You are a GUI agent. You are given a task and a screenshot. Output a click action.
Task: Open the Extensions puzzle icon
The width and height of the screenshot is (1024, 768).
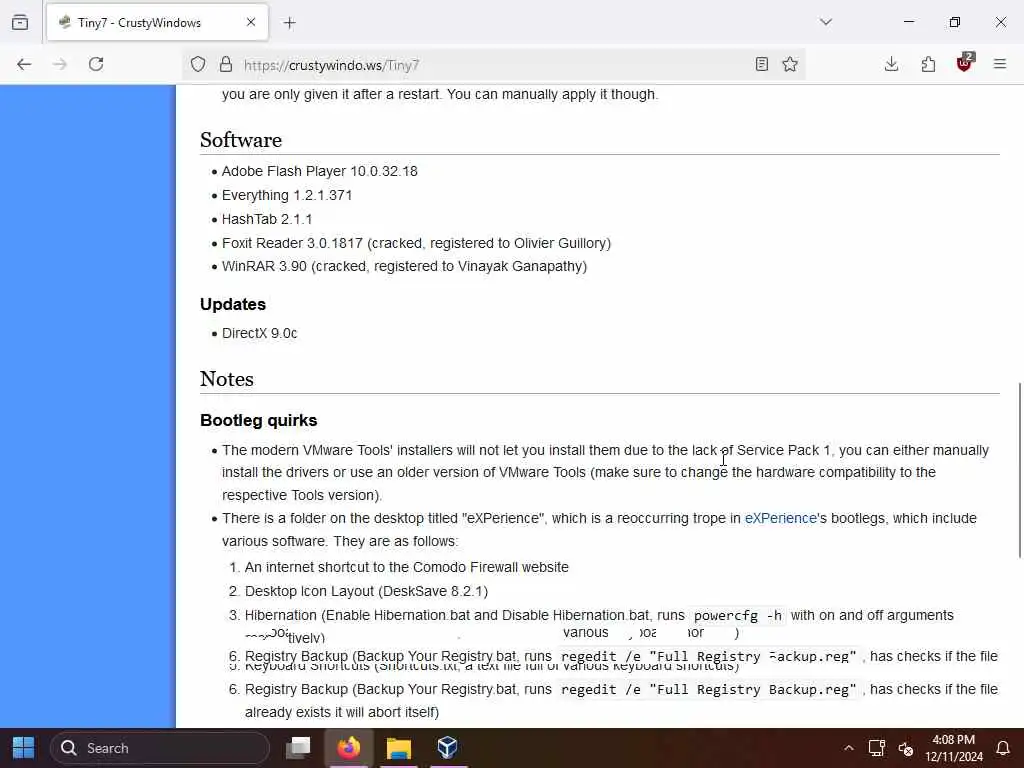click(x=928, y=64)
